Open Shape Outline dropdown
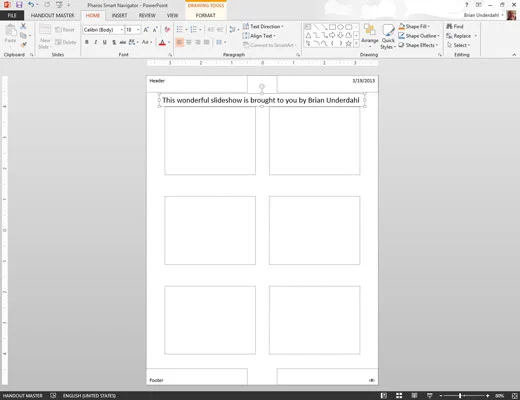This screenshot has height=400, width=520. click(419, 36)
